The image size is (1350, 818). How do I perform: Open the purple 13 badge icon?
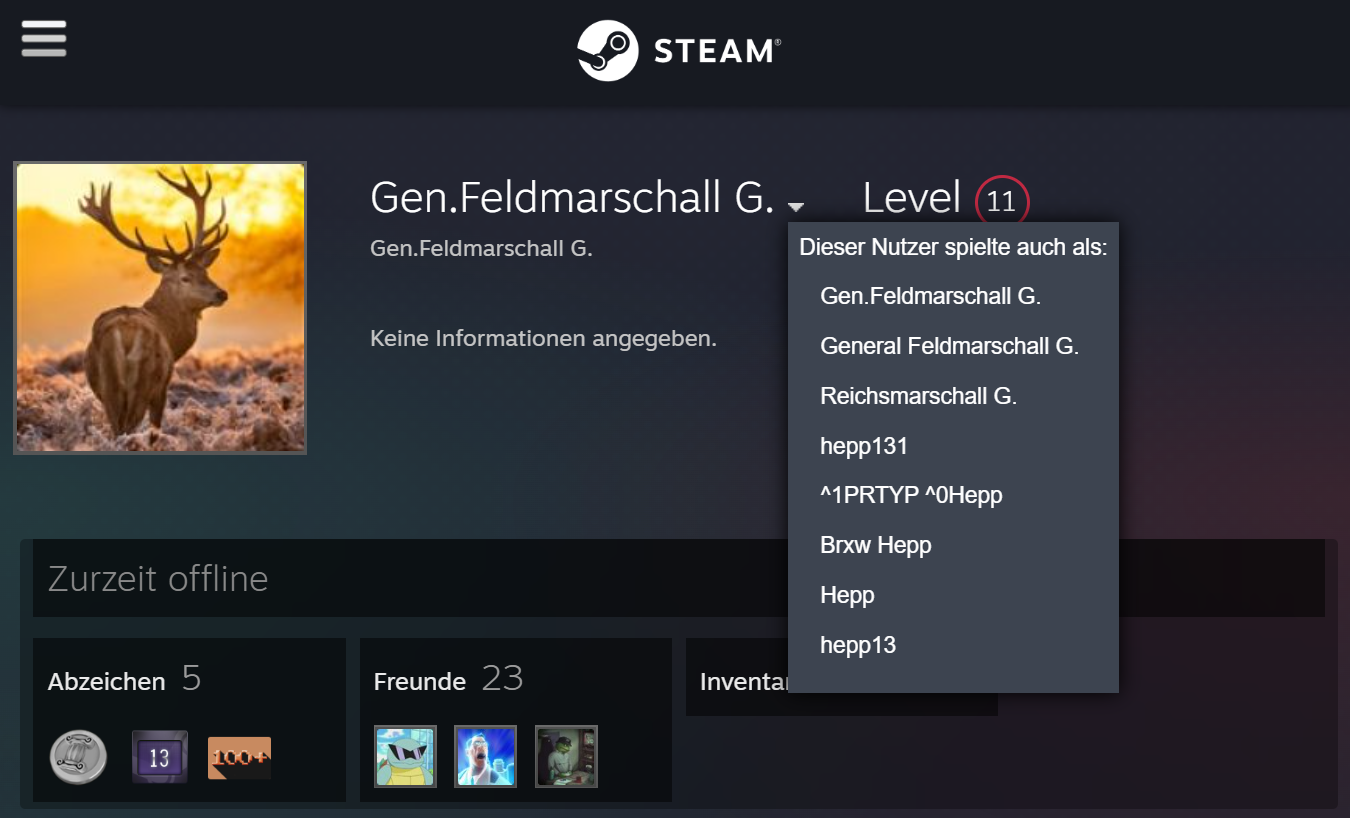[x=160, y=757]
